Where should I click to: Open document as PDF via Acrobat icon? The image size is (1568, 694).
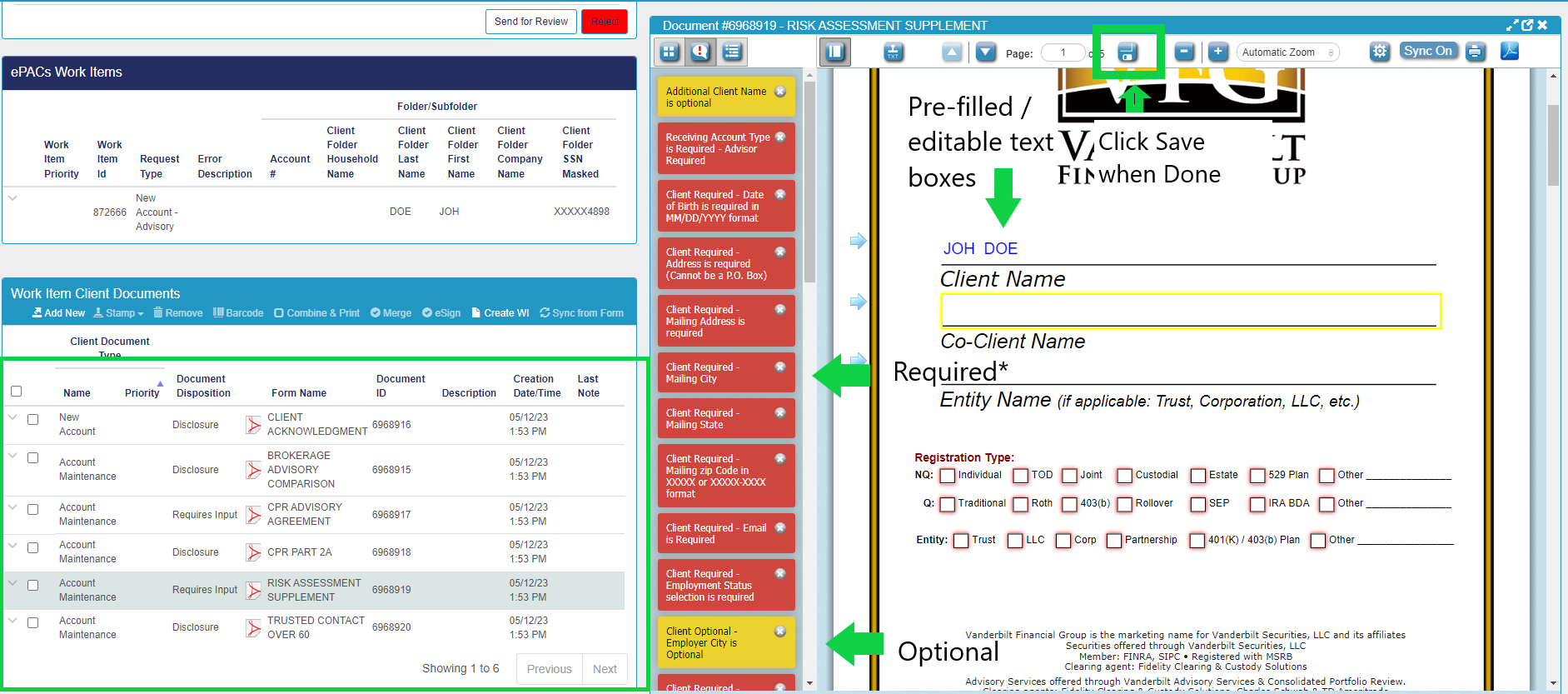coord(1510,52)
